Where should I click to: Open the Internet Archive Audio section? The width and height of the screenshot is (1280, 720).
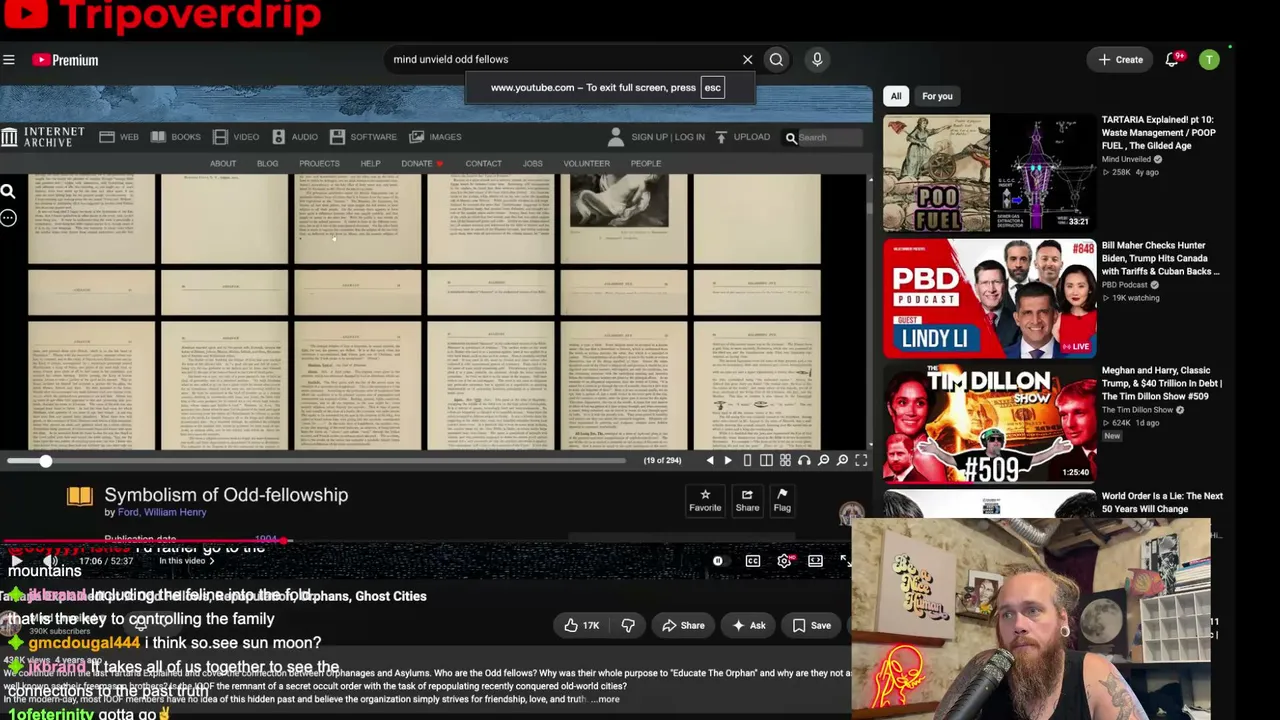295,137
